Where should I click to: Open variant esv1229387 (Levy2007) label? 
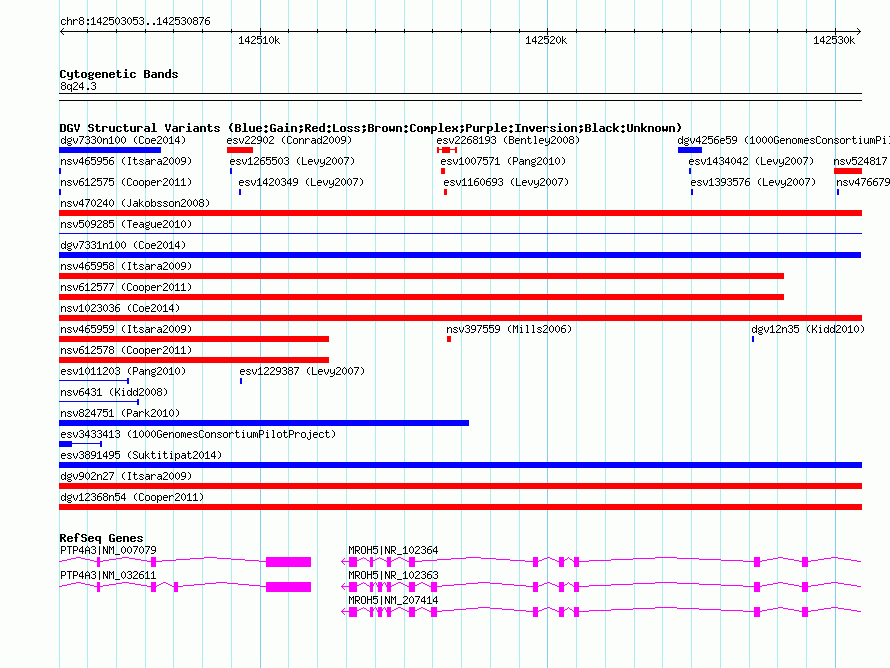(x=302, y=371)
